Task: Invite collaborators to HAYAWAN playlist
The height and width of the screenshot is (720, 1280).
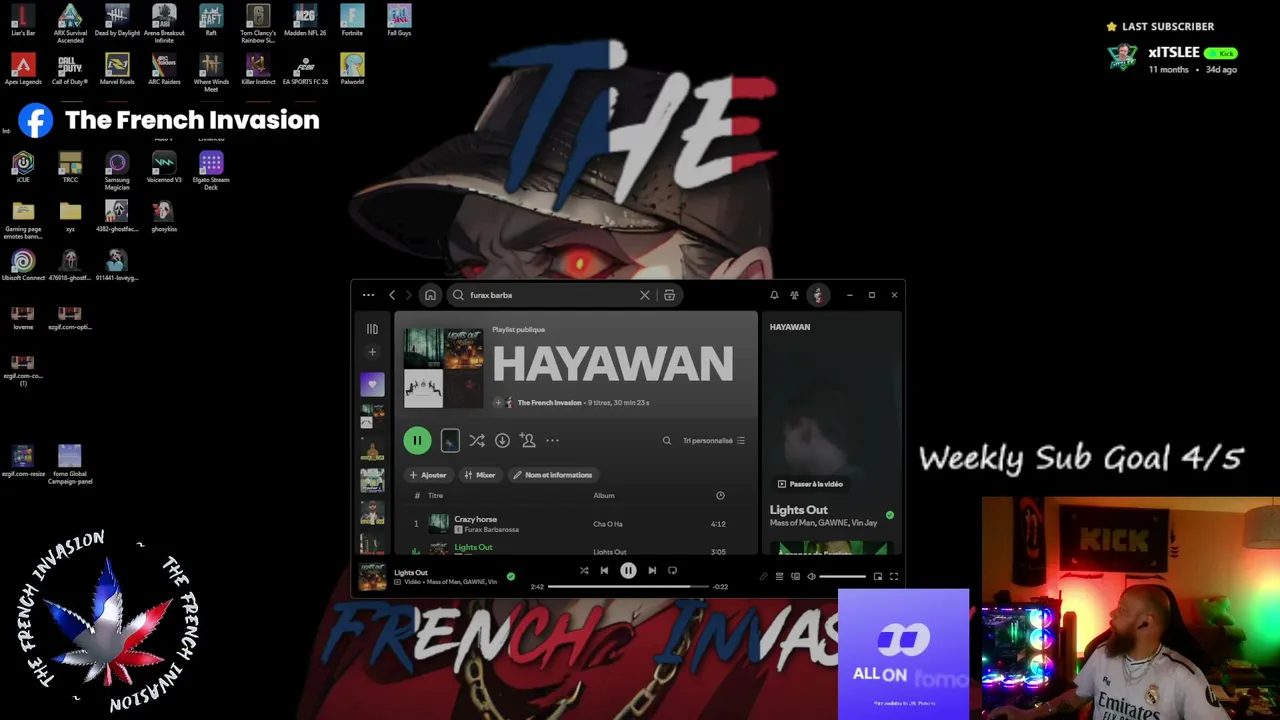Action: pos(528,440)
